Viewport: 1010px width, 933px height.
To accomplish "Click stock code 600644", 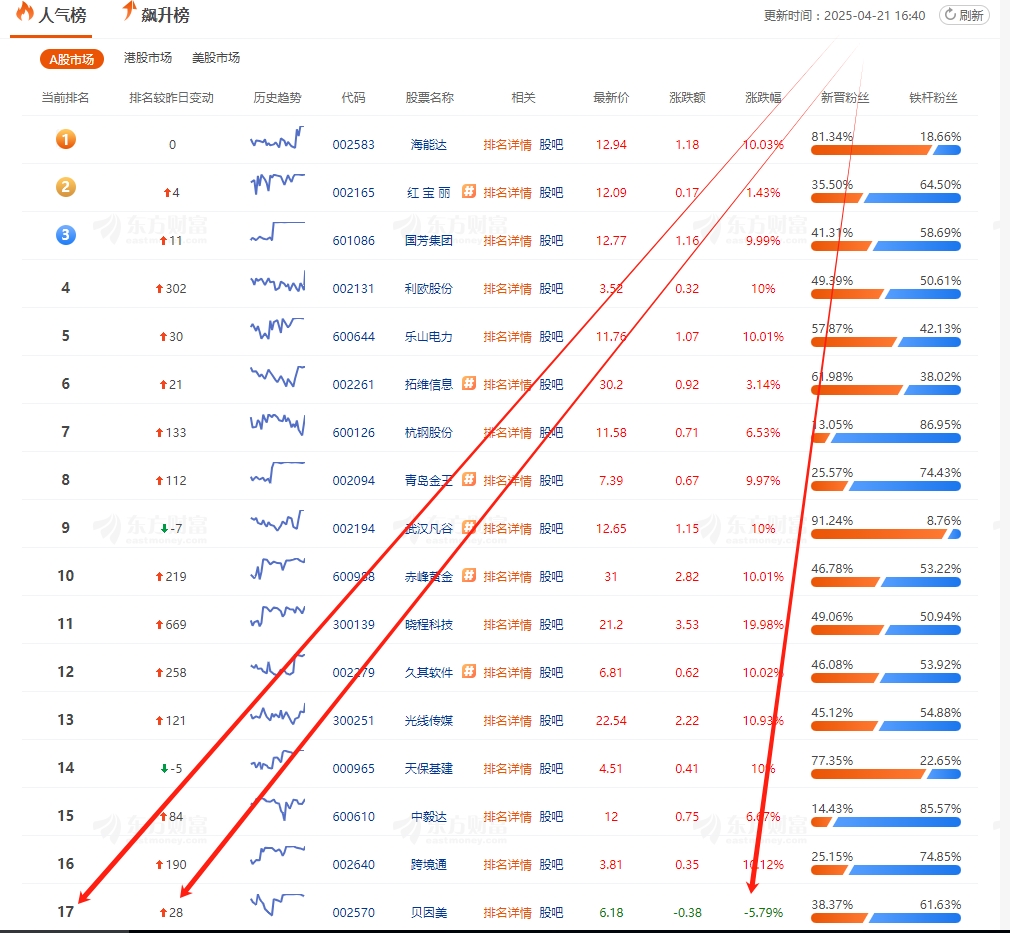I will coord(354,337).
